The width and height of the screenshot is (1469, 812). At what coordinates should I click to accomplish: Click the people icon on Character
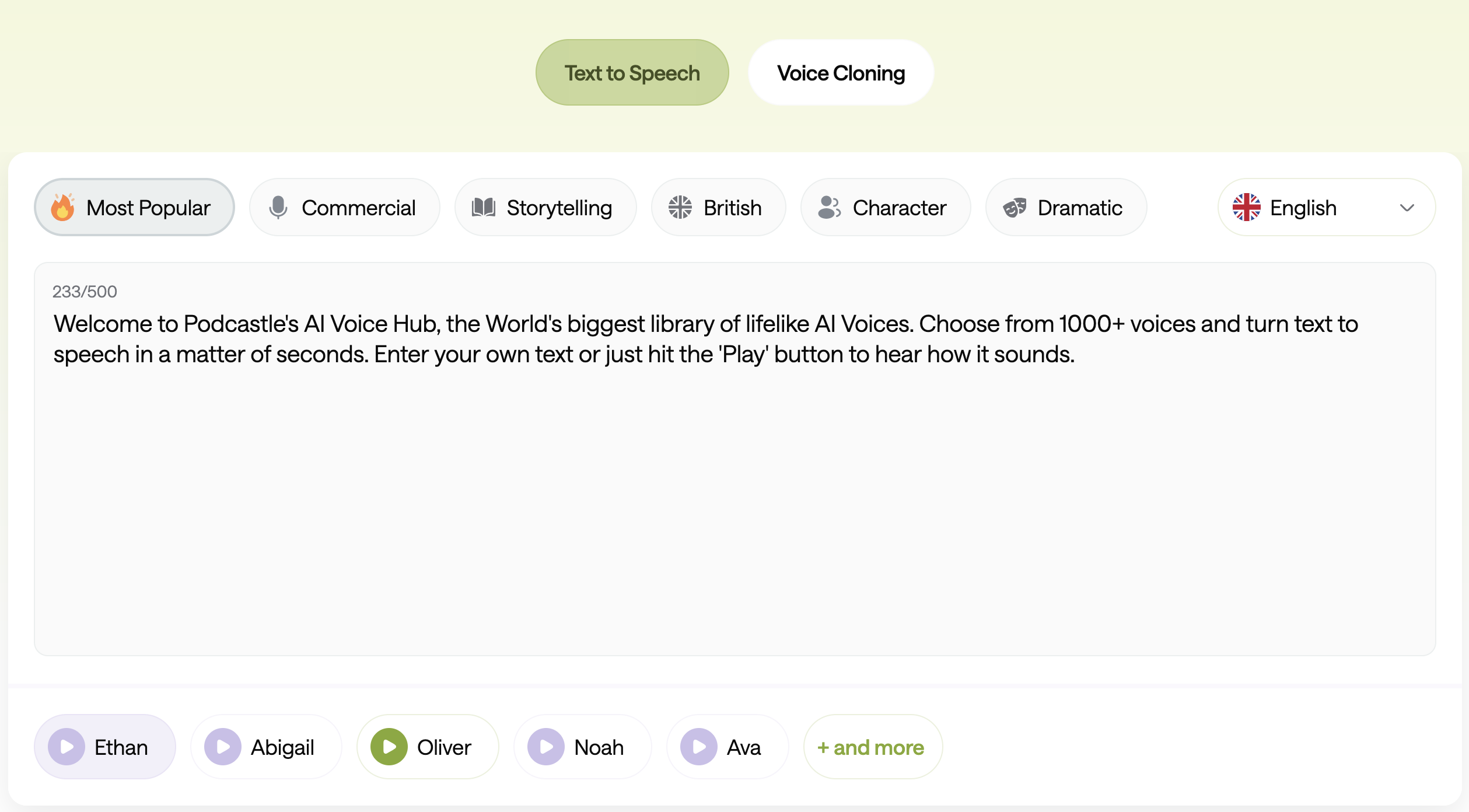click(829, 207)
